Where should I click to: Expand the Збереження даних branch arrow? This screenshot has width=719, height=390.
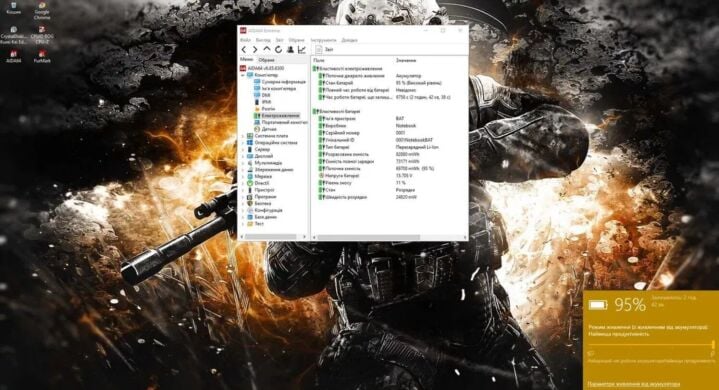pyautogui.click(x=243, y=170)
